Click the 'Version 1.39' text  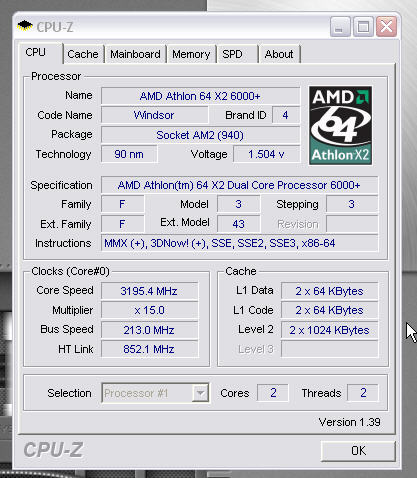pos(349,422)
